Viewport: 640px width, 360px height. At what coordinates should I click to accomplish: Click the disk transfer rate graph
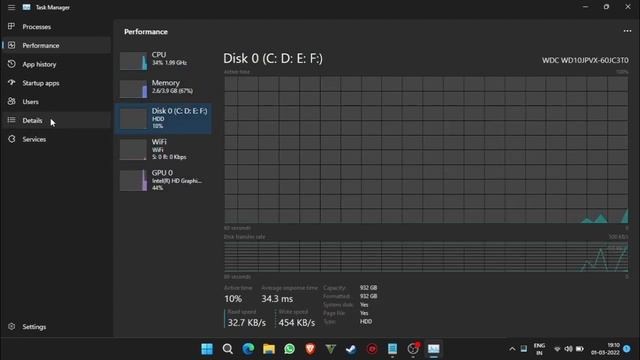pyautogui.click(x=426, y=257)
